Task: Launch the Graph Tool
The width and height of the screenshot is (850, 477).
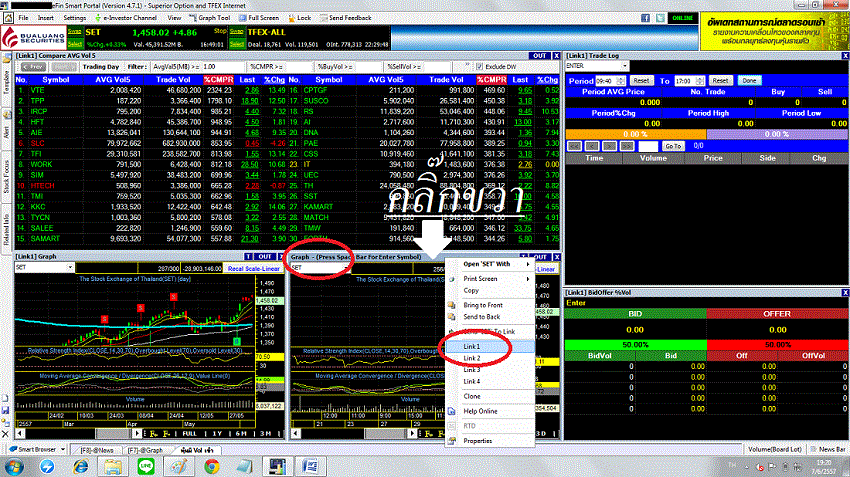Action: click(x=210, y=18)
